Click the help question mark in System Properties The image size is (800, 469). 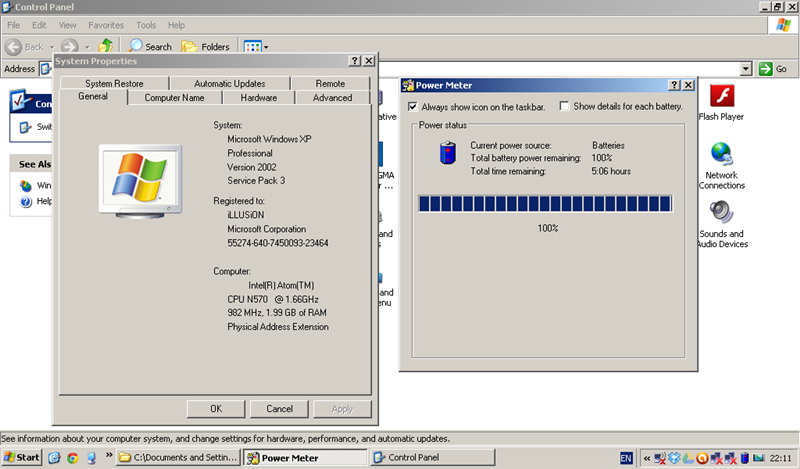(x=355, y=61)
